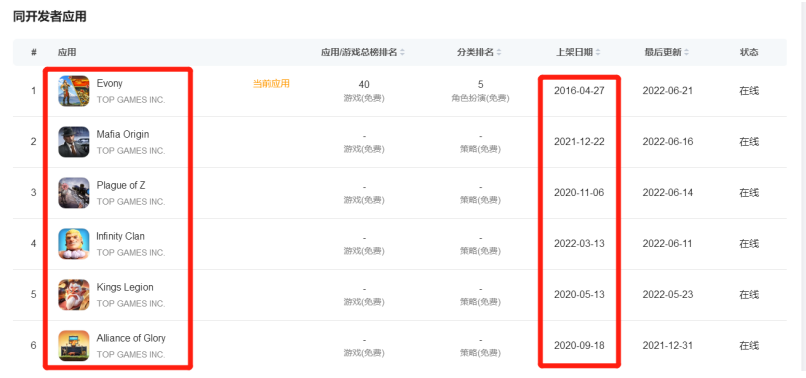Click the 角色扮演(免费) category text
The height and width of the screenshot is (378, 806).
click(480, 98)
